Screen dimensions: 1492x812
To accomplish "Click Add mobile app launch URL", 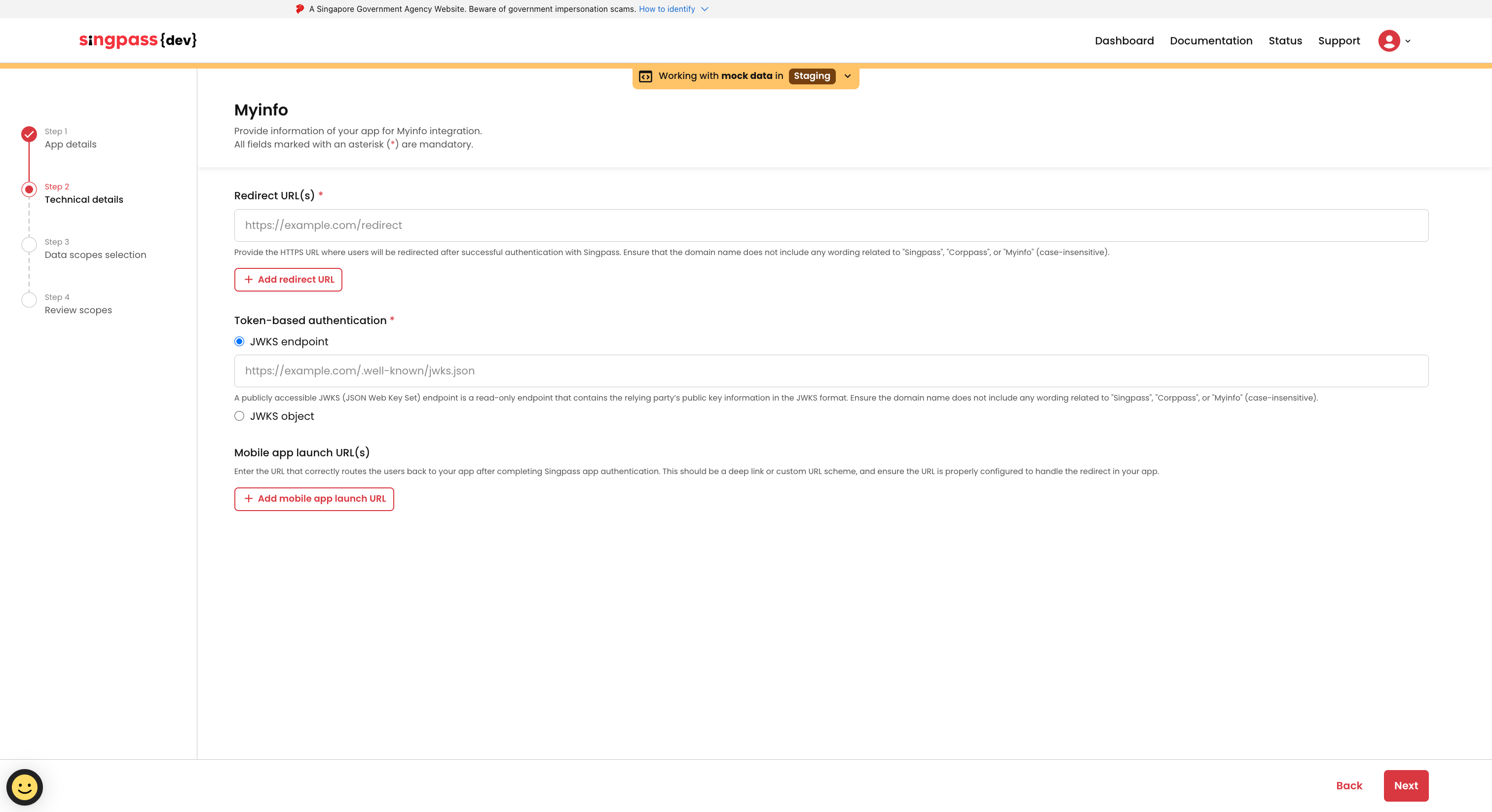I will coord(314,499).
